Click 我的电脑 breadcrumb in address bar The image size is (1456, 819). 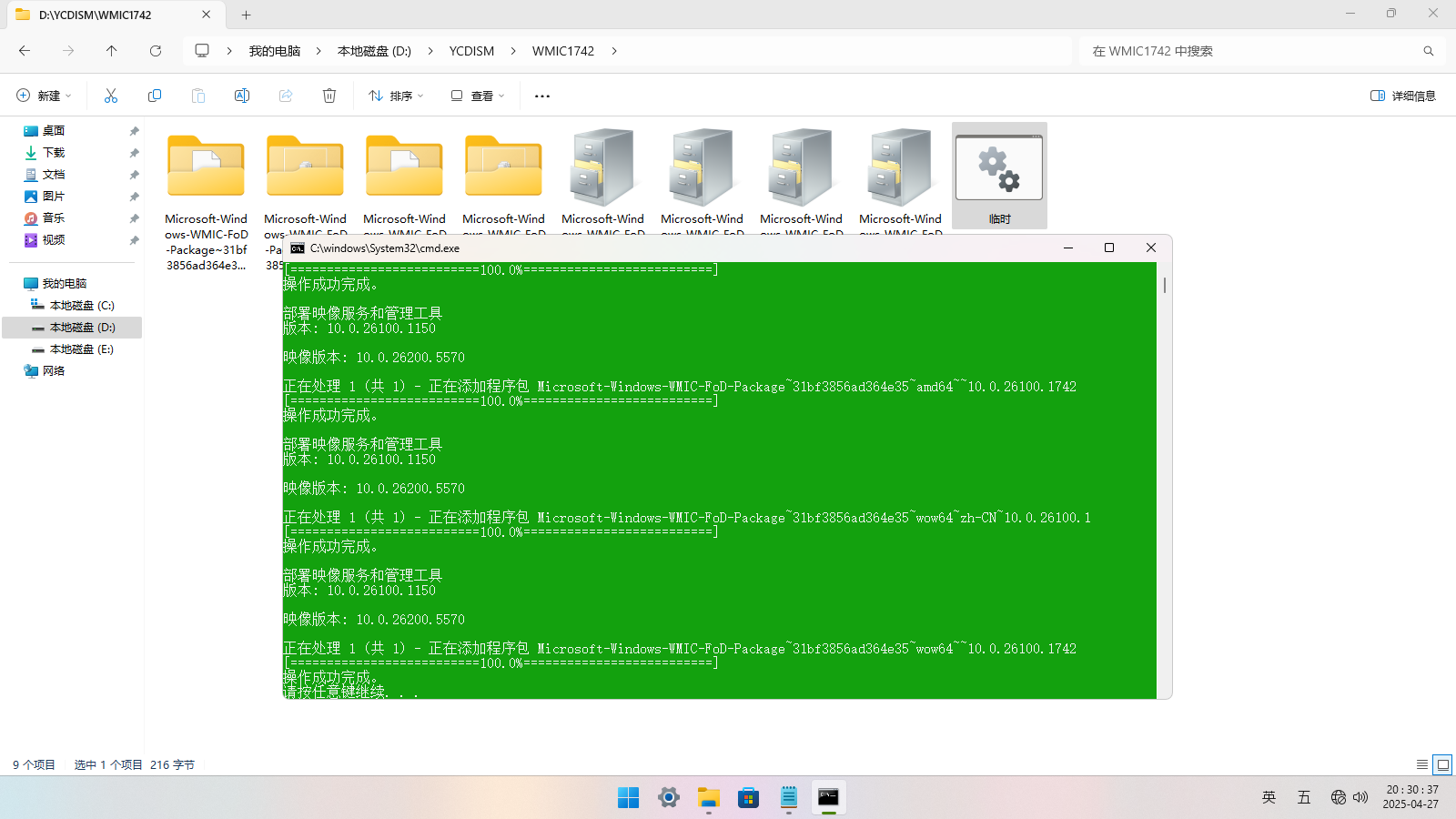point(275,51)
